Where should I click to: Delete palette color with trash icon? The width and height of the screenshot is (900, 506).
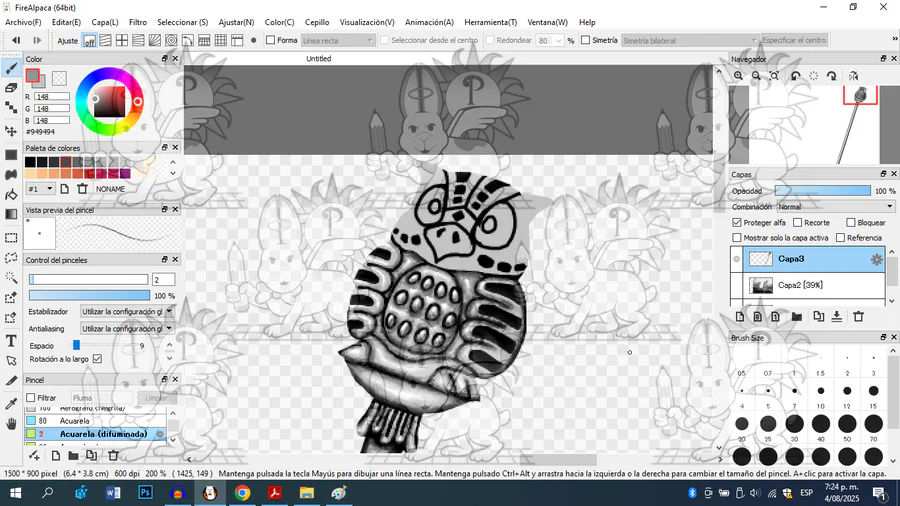[x=83, y=189]
